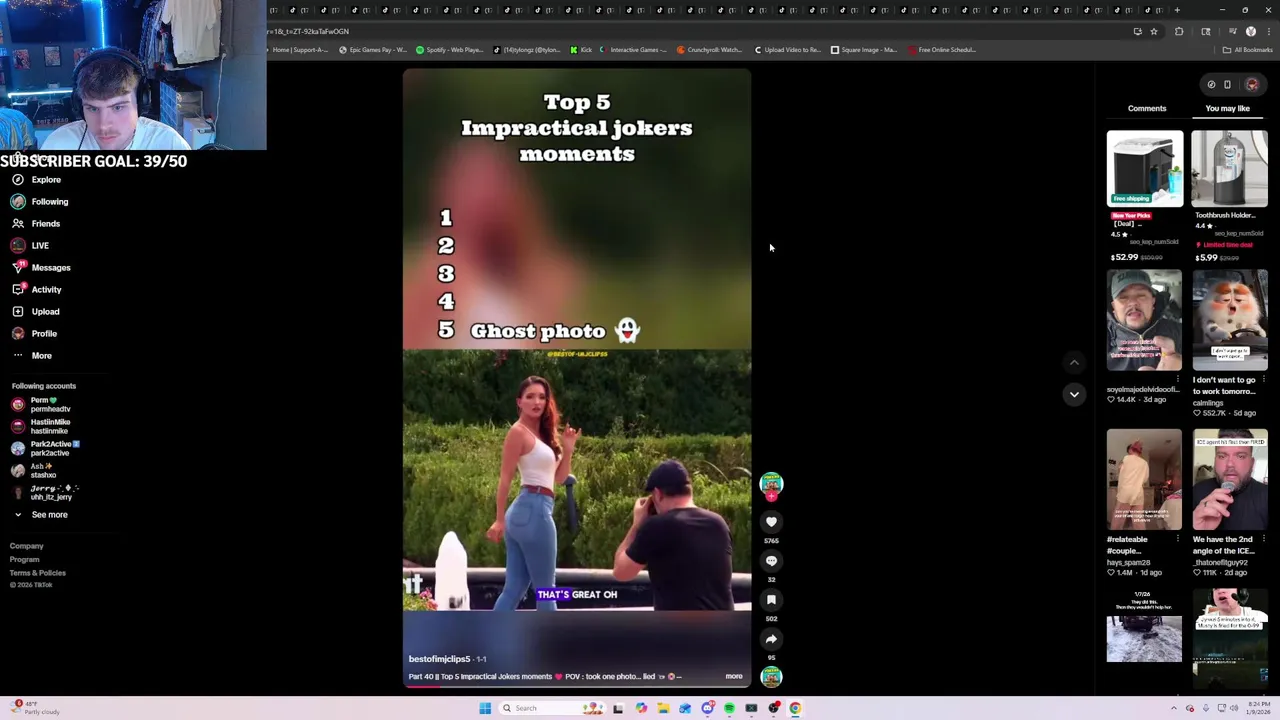Screen dimensions: 1280x720
Task: Follow bestofimjclips via the plus badge
Action: (771, 496)
